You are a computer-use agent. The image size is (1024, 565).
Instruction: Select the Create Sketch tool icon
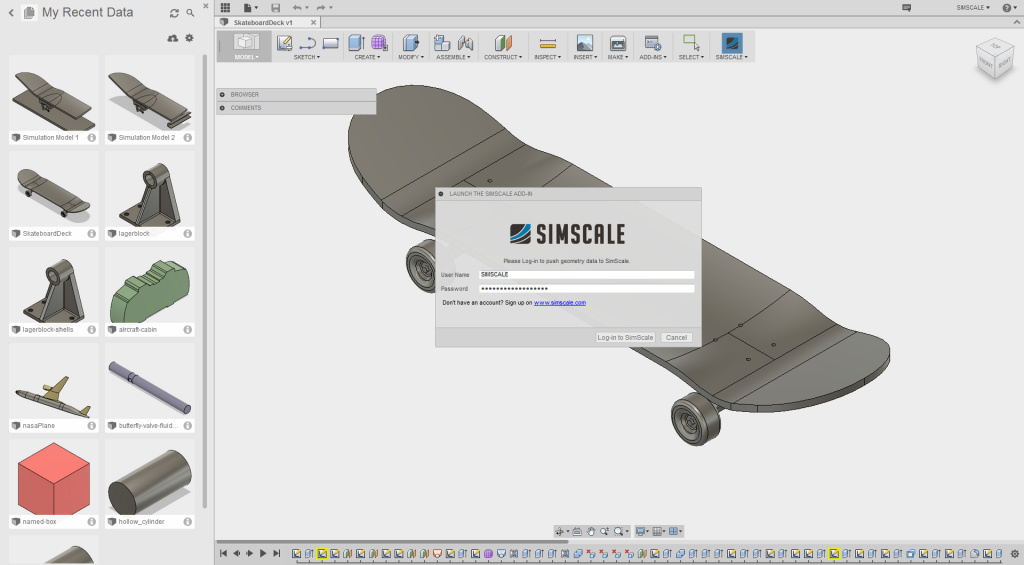[x=284, y=43]
